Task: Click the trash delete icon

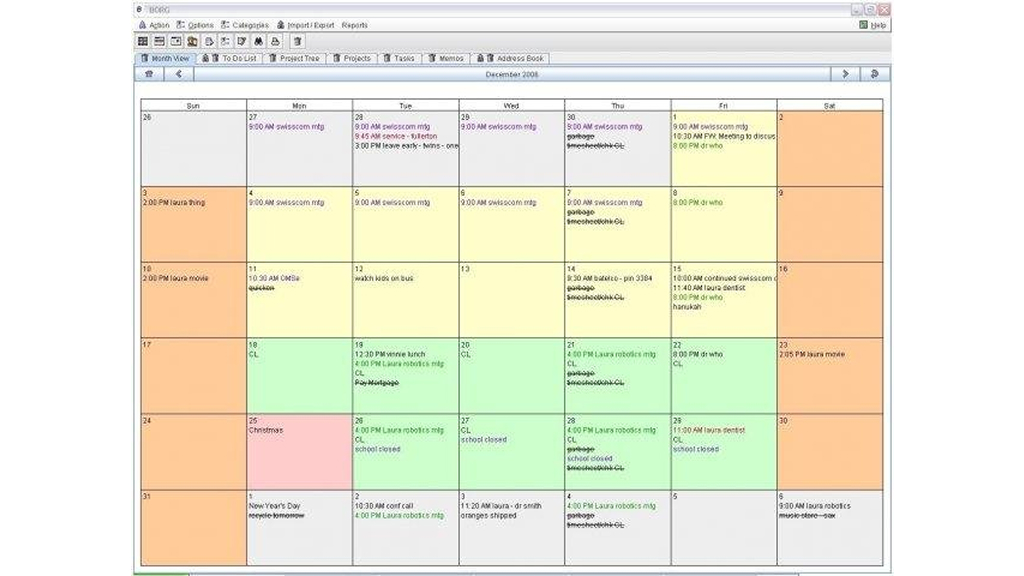Action: [296, 41]
